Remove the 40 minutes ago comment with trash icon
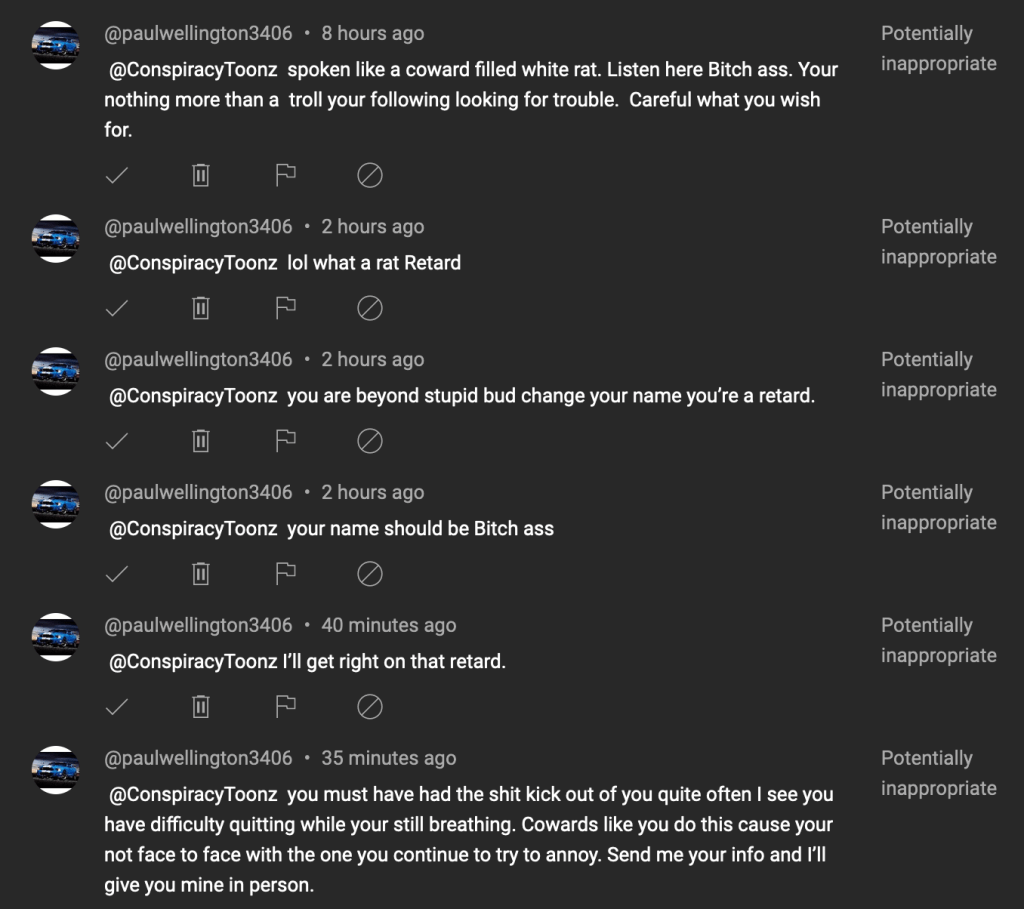This screenshot has height=909, width=1024. pos(201,707)
